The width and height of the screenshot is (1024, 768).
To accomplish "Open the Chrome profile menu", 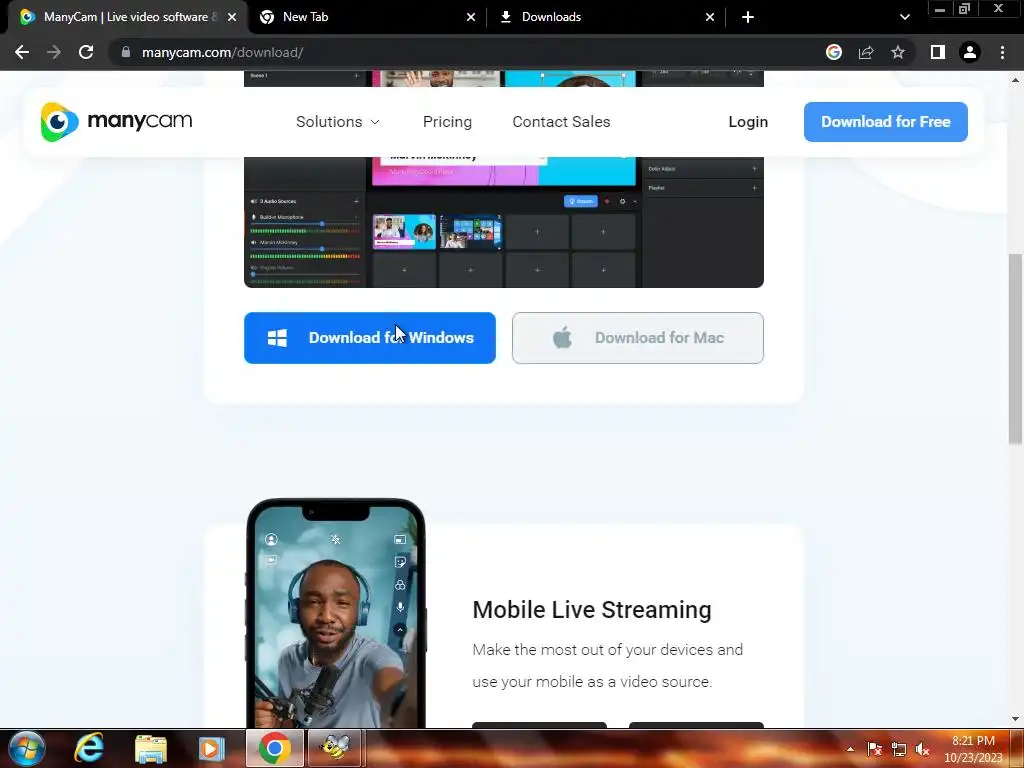I will click(970, 52).
